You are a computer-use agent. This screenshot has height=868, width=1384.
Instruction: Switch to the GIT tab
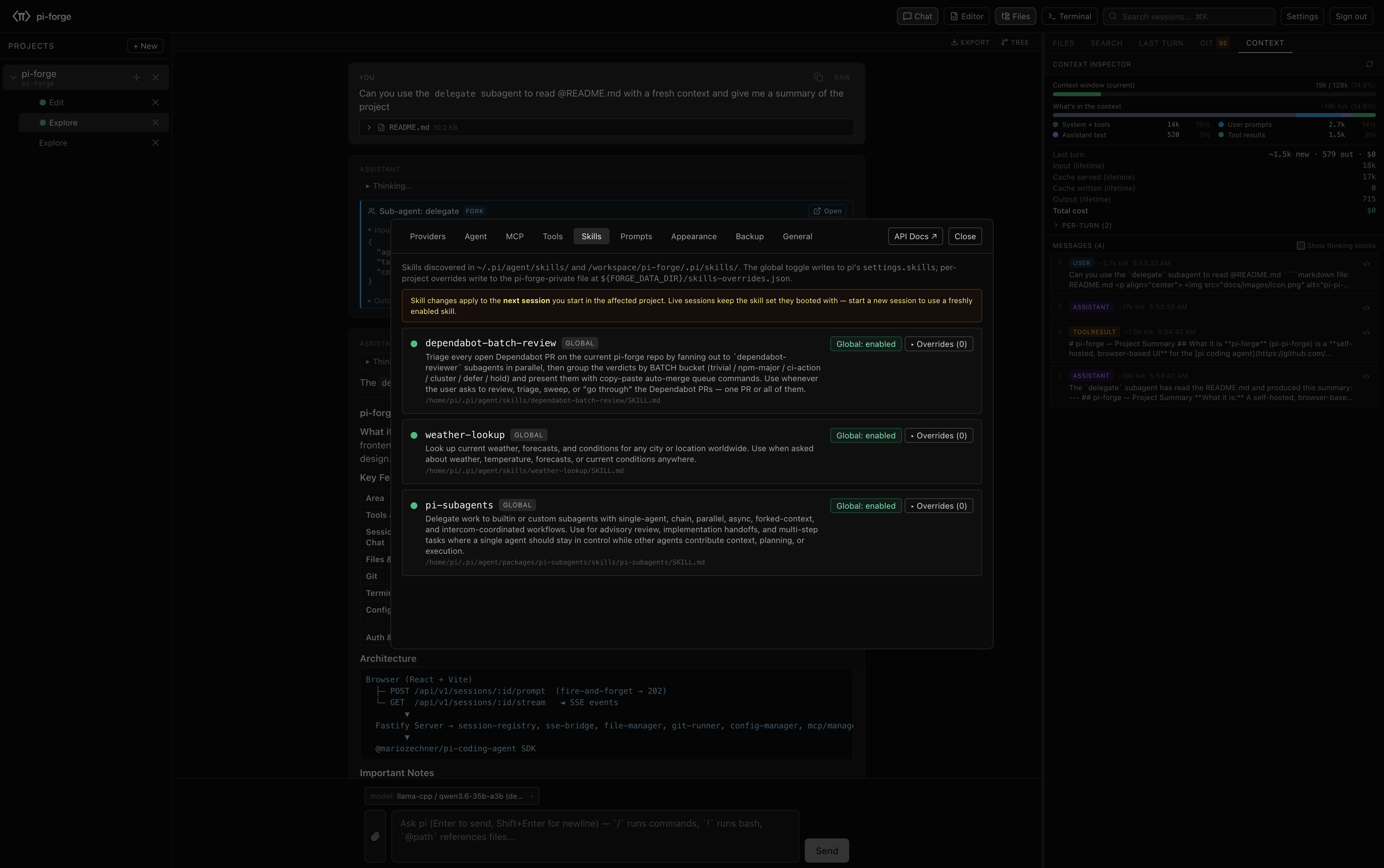coord(1214,43)
